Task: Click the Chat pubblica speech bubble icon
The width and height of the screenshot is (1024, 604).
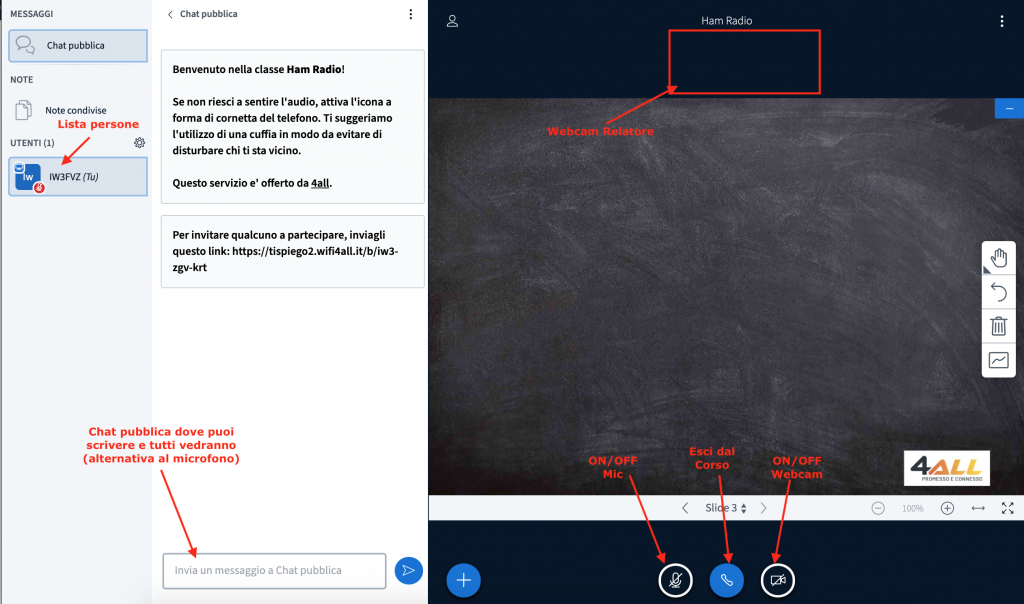Action: click(x=25, y=45)
